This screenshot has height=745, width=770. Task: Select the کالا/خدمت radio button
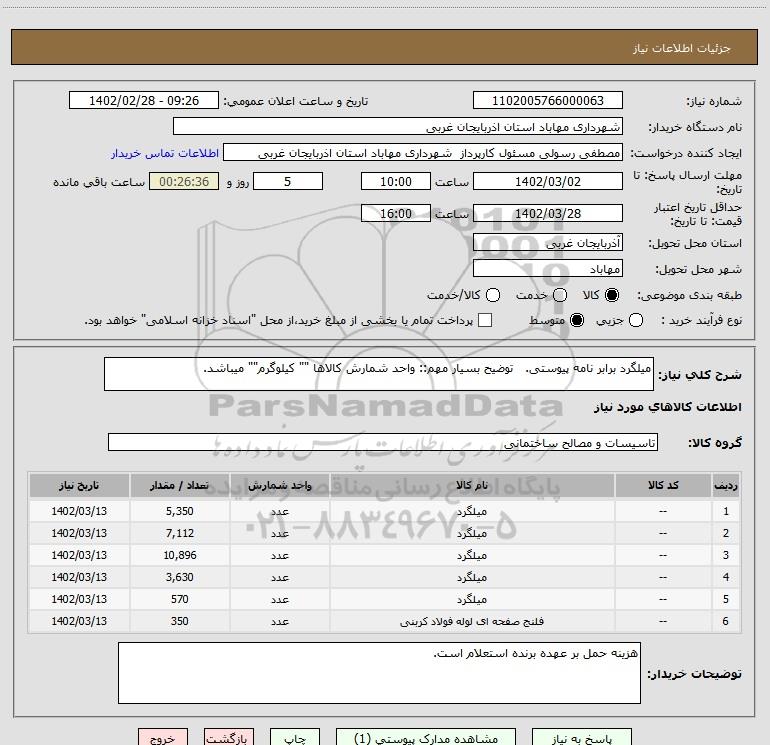(x=493, y=295)
